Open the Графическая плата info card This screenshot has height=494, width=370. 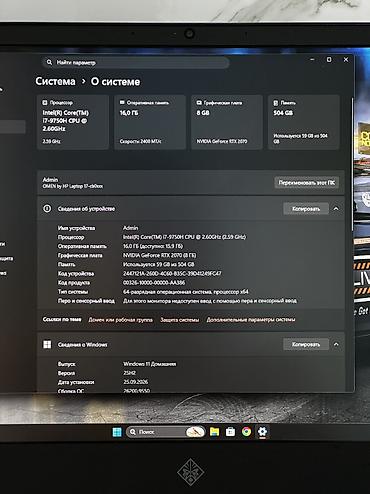tap(227, 122)
